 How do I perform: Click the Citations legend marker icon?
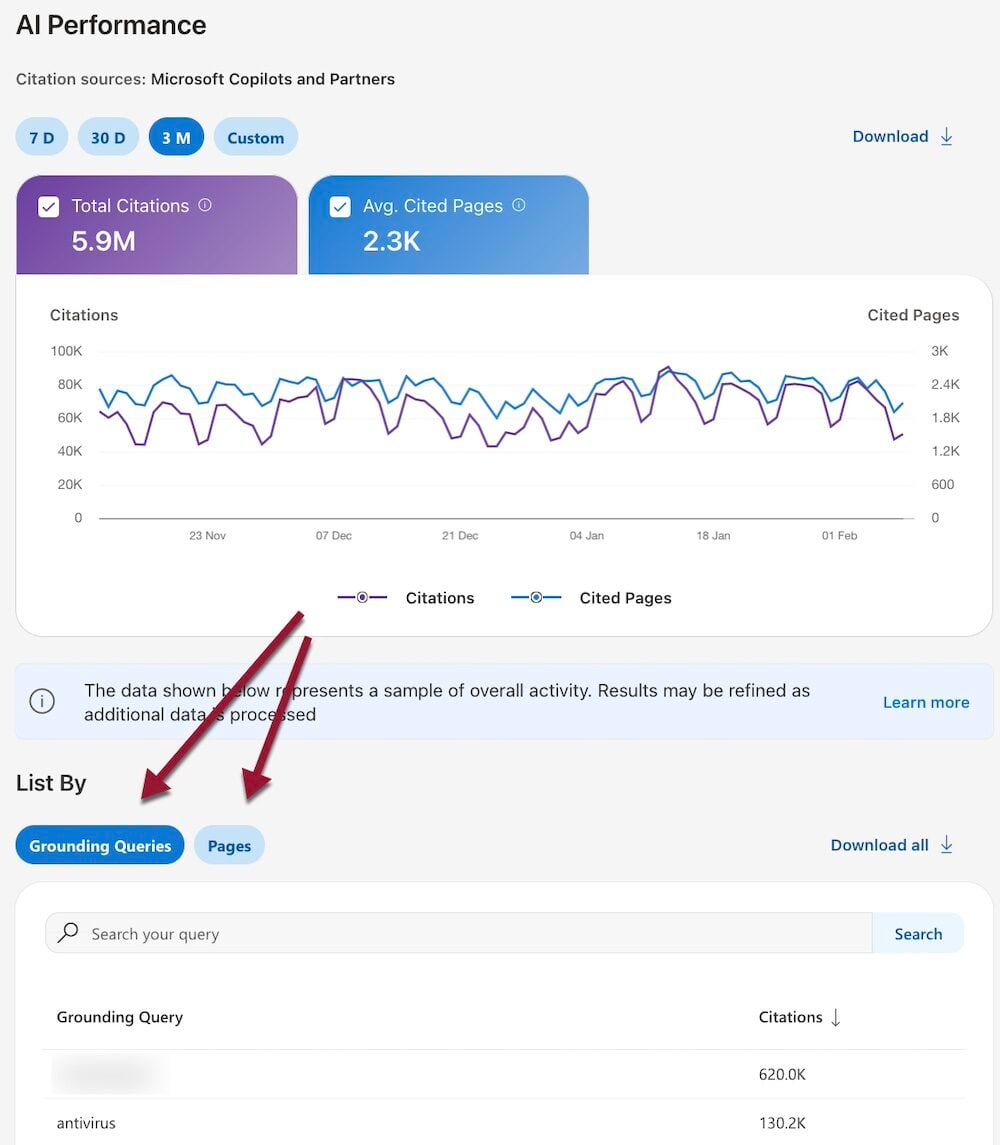pyautogui.click(x=362, y=598)
